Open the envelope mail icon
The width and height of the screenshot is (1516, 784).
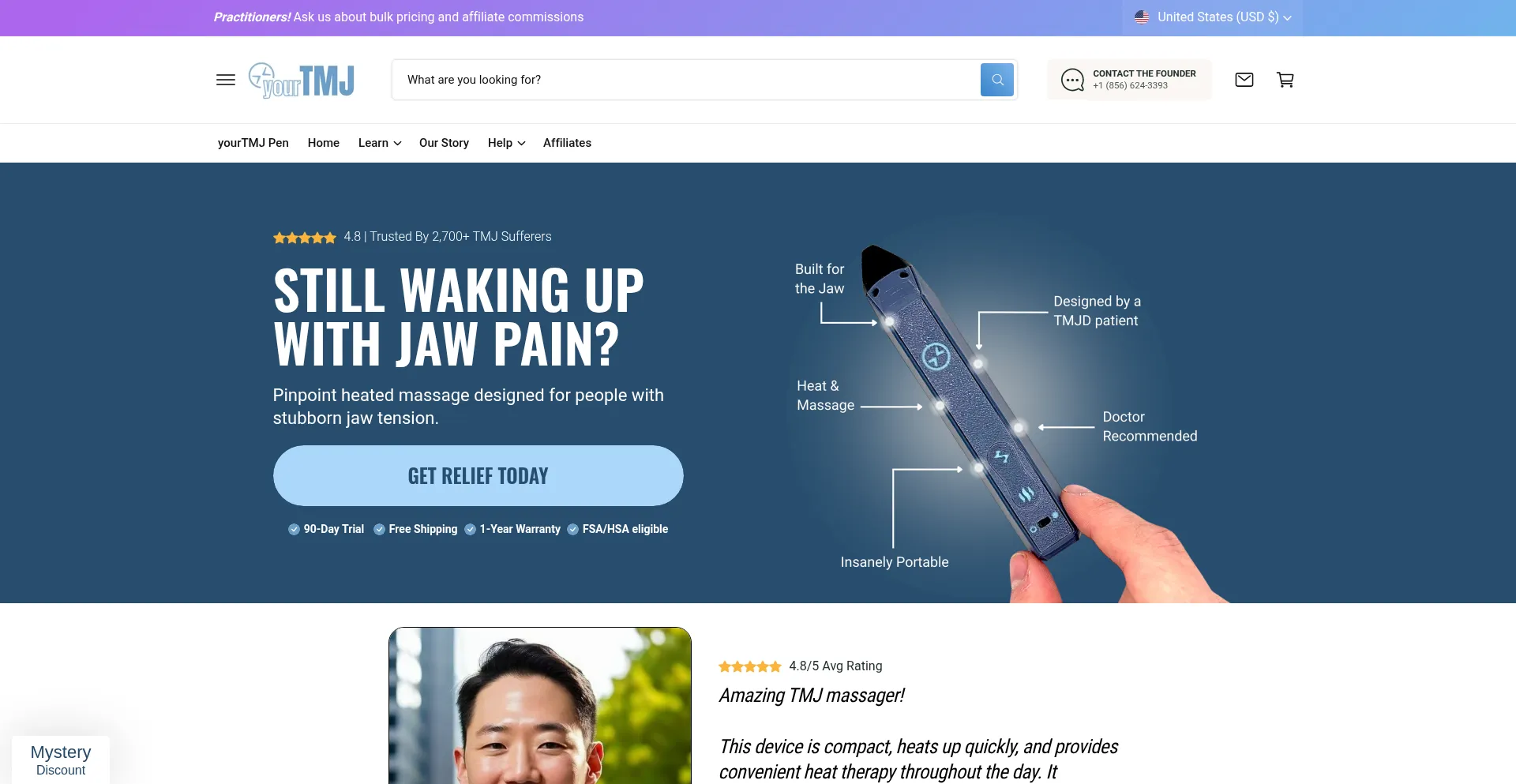[x=1244, y=80]
